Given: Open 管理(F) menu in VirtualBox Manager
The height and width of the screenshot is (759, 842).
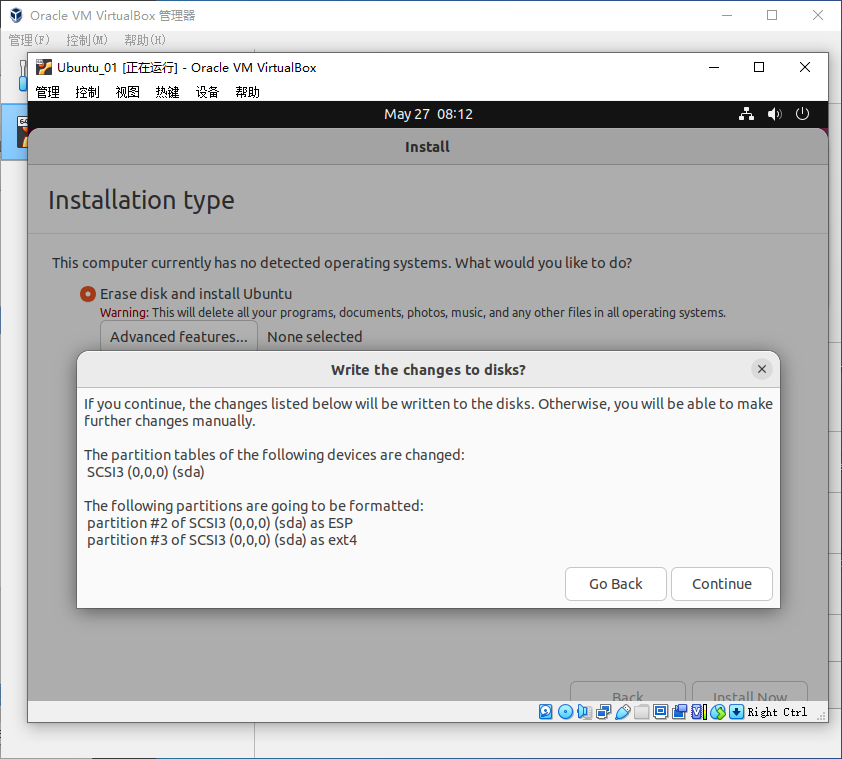Looking at the screenshot, I should tap(29, 40).
